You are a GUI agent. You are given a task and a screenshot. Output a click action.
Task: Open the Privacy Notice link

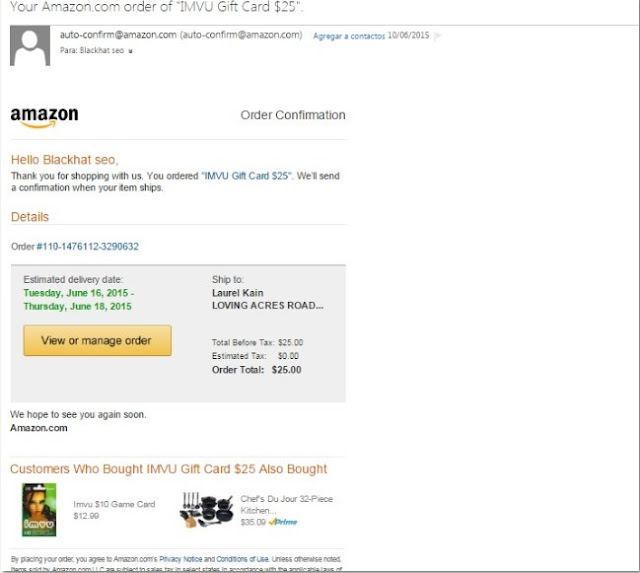pos(180,559)
